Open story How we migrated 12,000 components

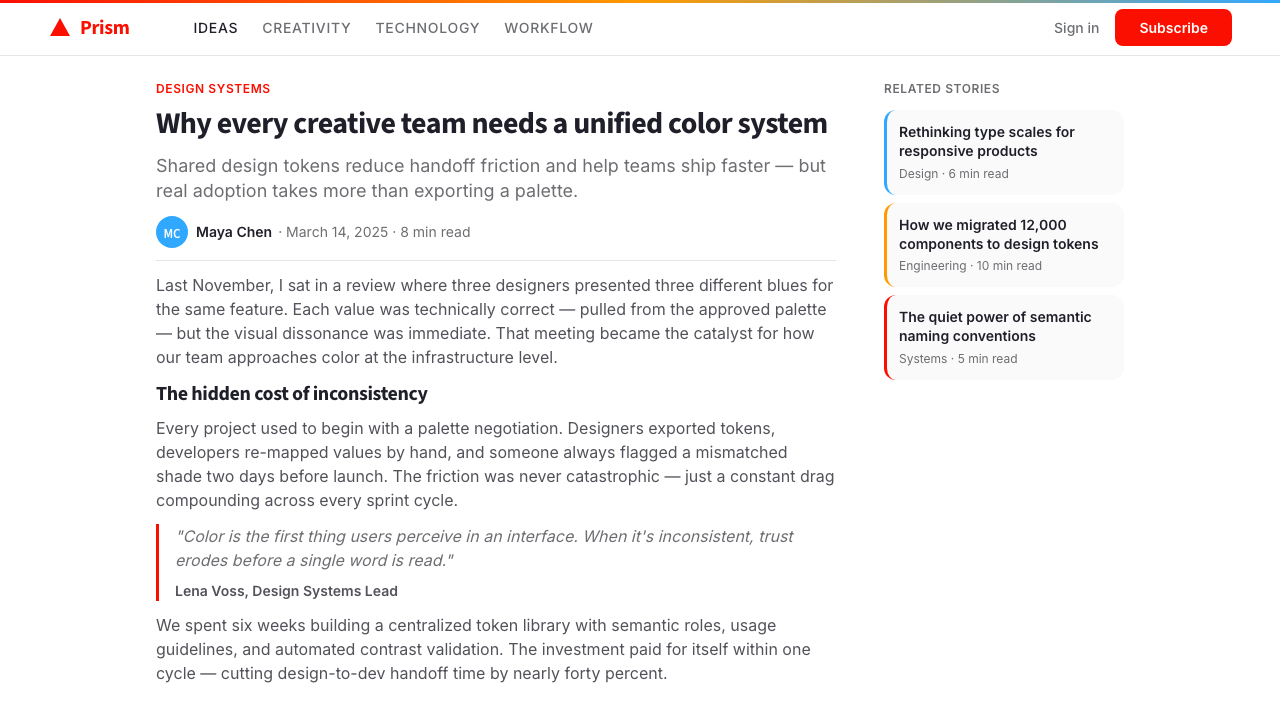tap(1004, 245)
